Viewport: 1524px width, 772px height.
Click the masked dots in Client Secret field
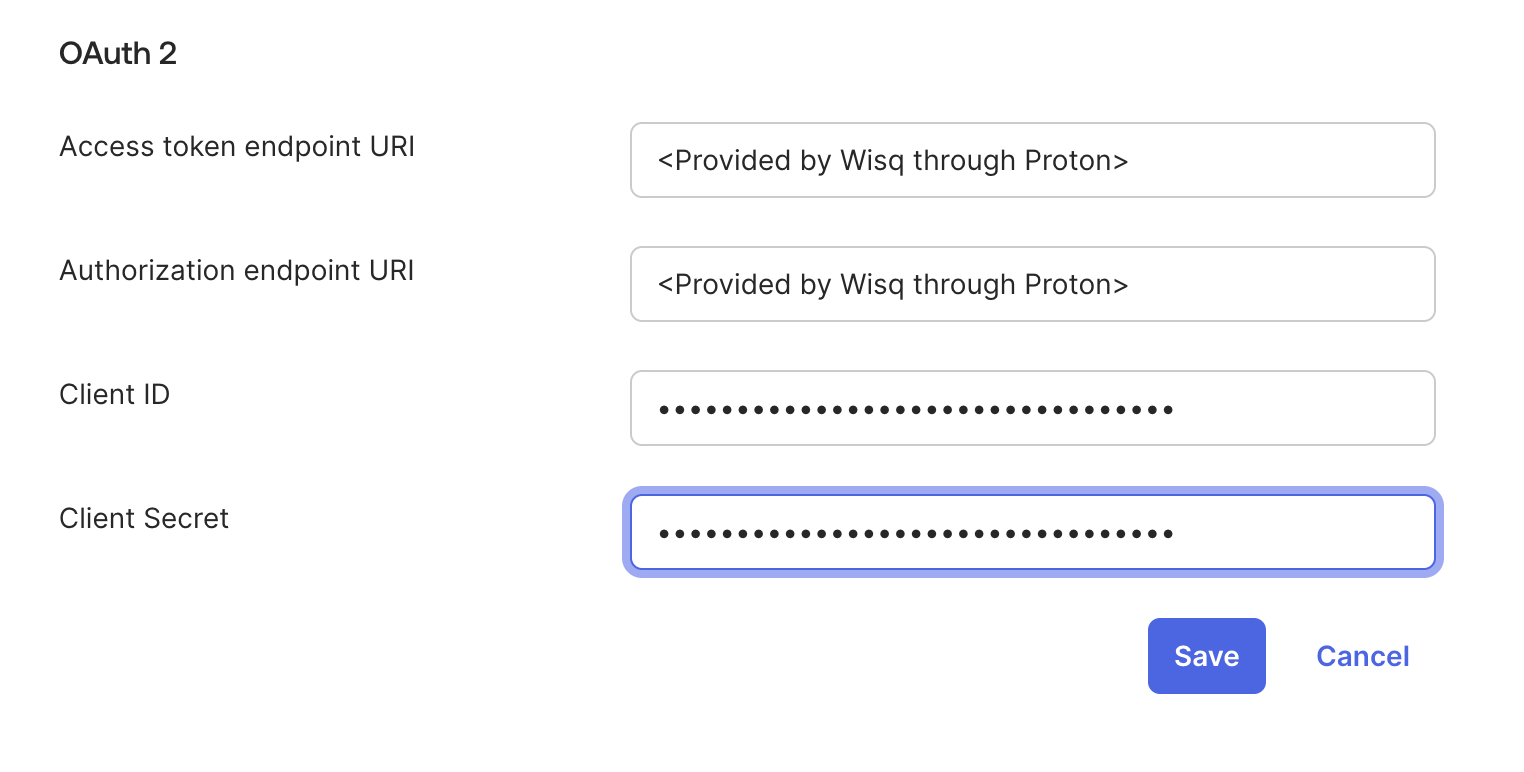(915, 533)
